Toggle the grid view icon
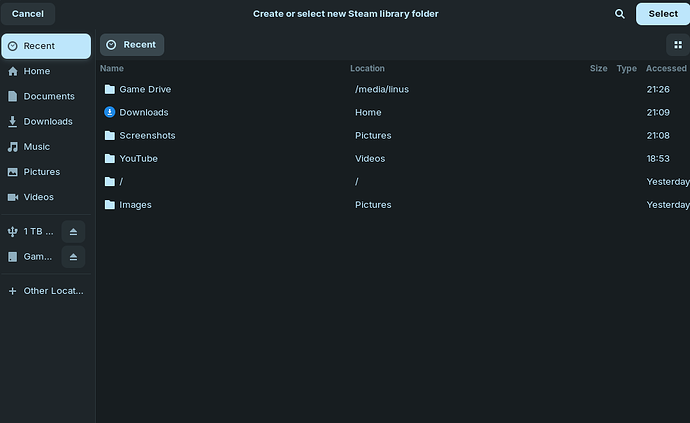 678,45
